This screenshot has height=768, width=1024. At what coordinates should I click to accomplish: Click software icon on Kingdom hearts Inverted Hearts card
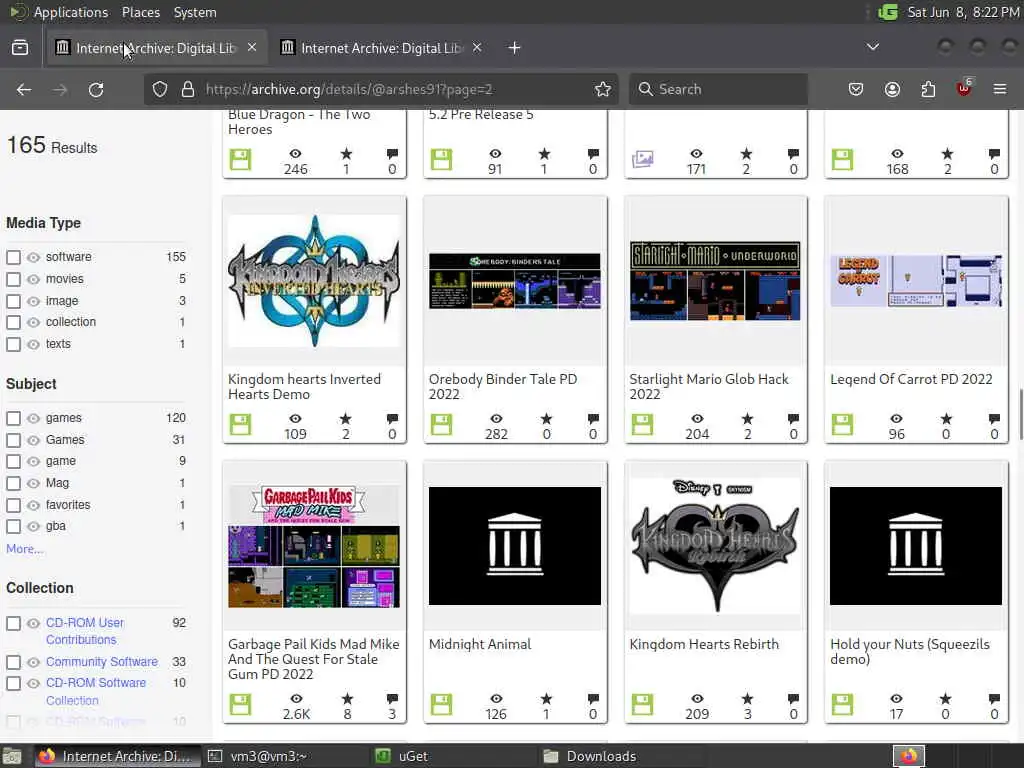[240, 424]
